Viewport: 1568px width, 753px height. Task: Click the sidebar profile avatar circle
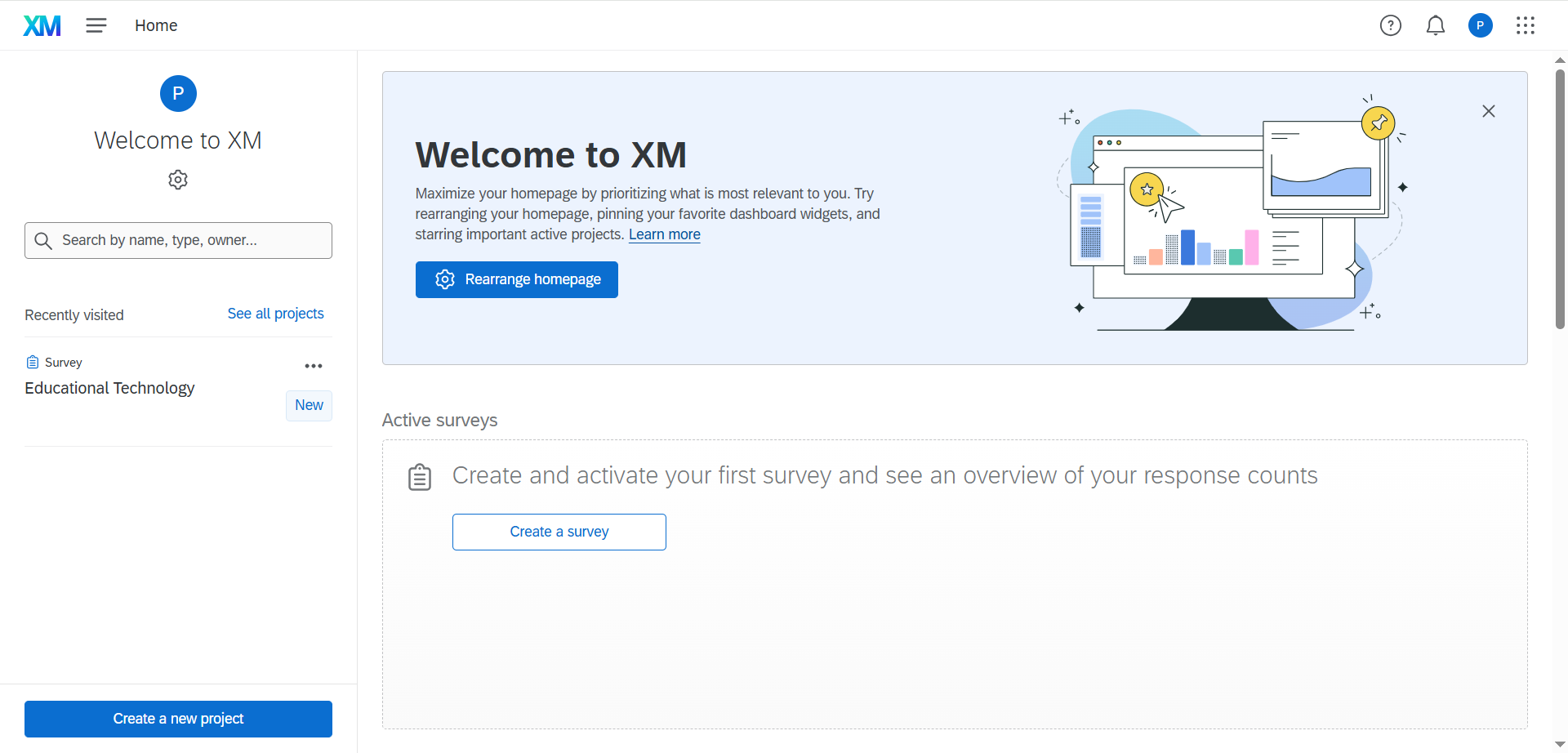[x=178, y=93]
